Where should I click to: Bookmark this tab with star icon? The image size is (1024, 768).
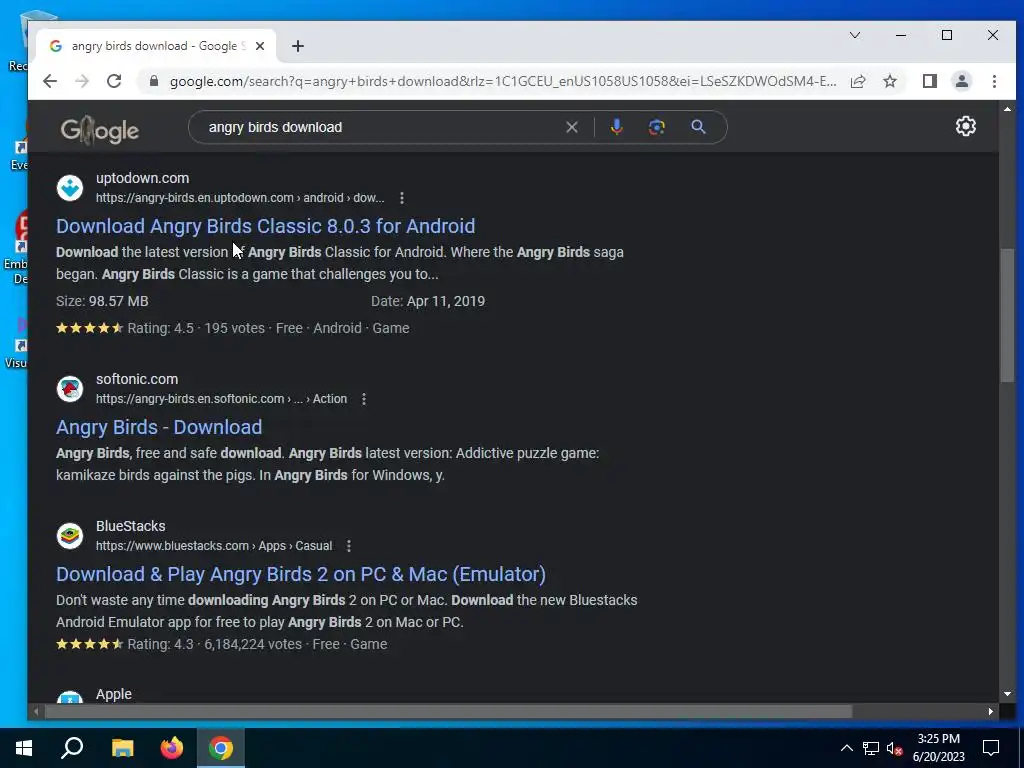(x=889, y=81)
